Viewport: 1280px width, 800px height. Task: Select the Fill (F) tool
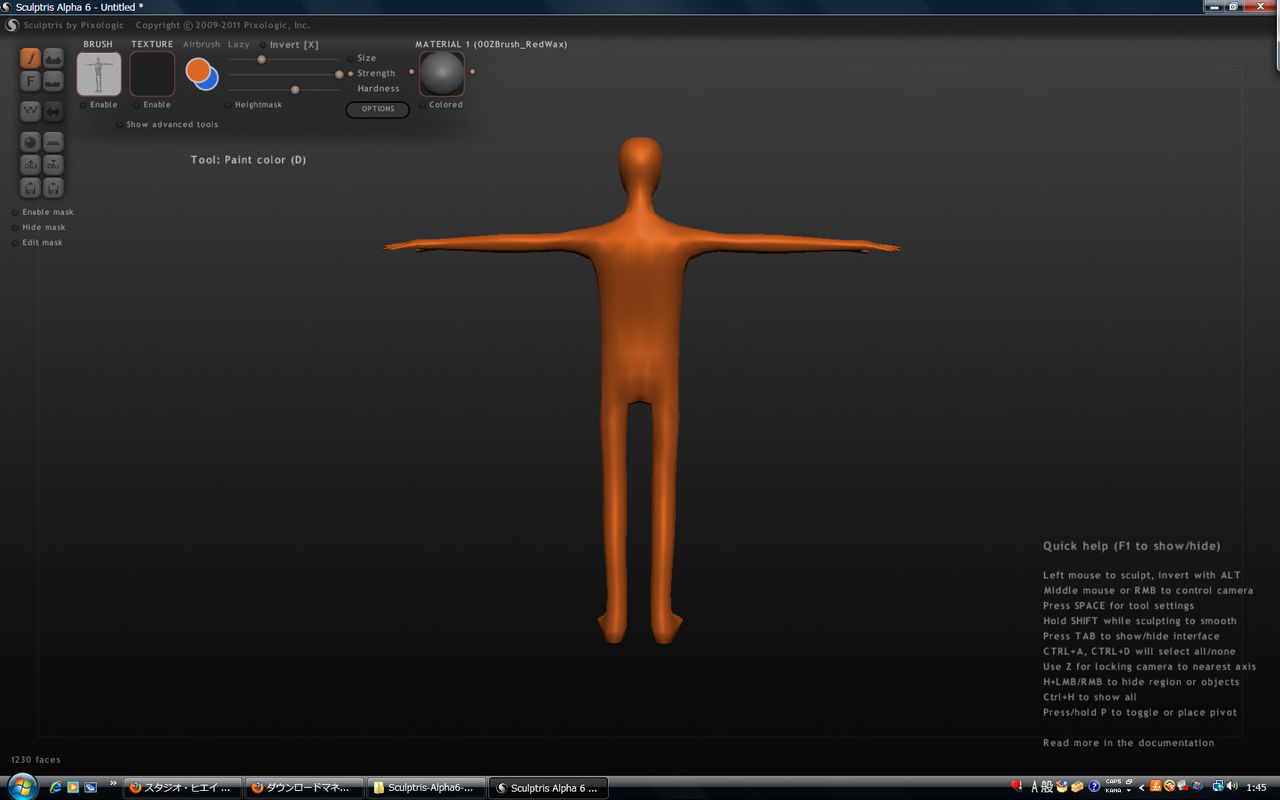pyautogui.click(x=30, y=81)
